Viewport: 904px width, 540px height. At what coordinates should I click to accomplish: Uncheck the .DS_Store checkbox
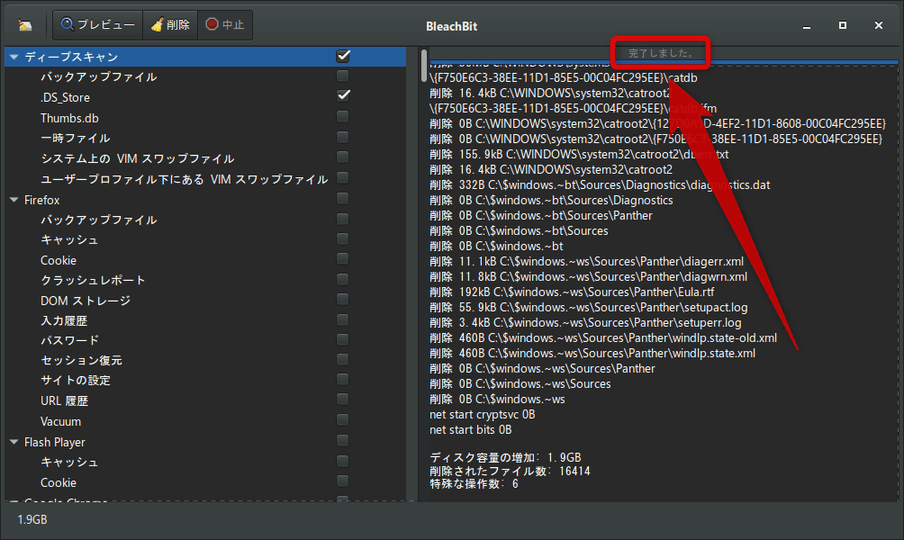[343, 95]
